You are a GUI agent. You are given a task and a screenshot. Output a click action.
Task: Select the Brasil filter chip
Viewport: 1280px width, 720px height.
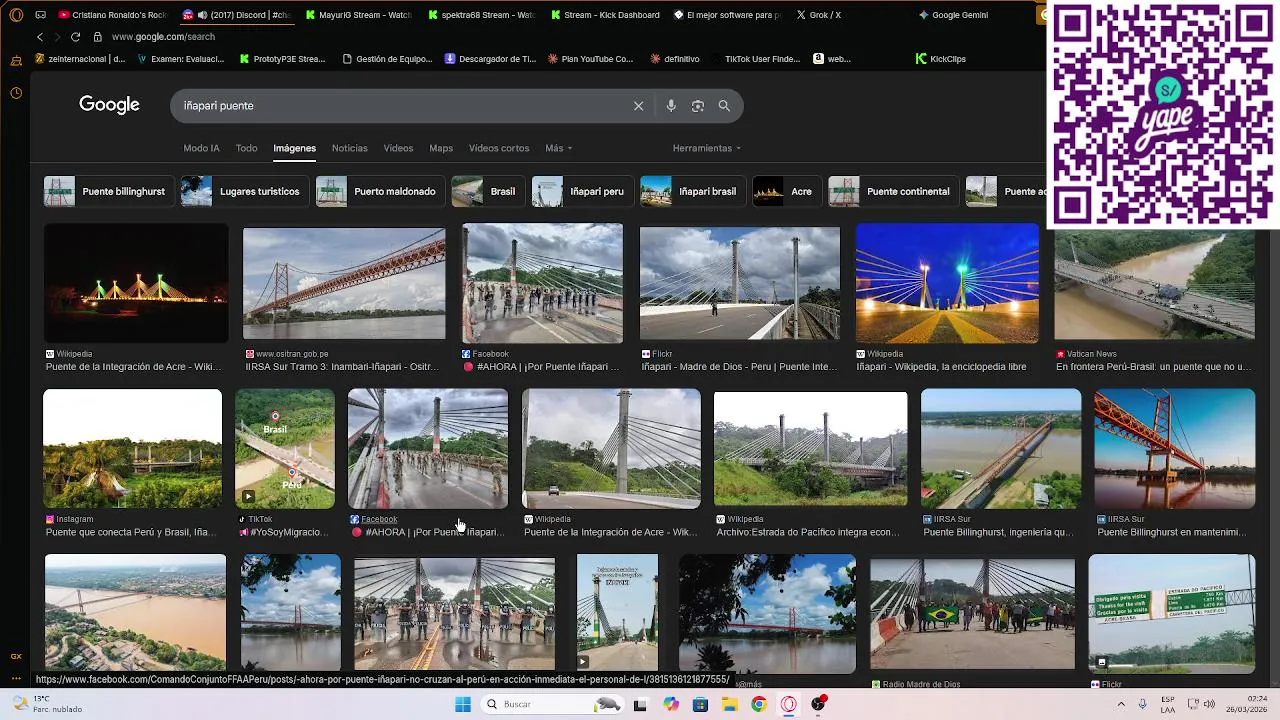tap(487, 191)
